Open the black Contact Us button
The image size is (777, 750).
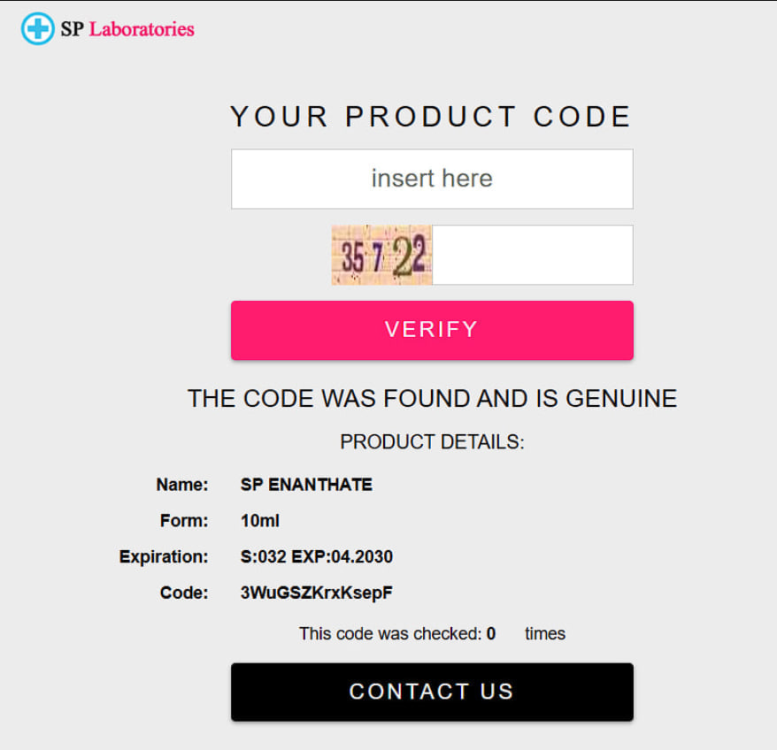432,691
